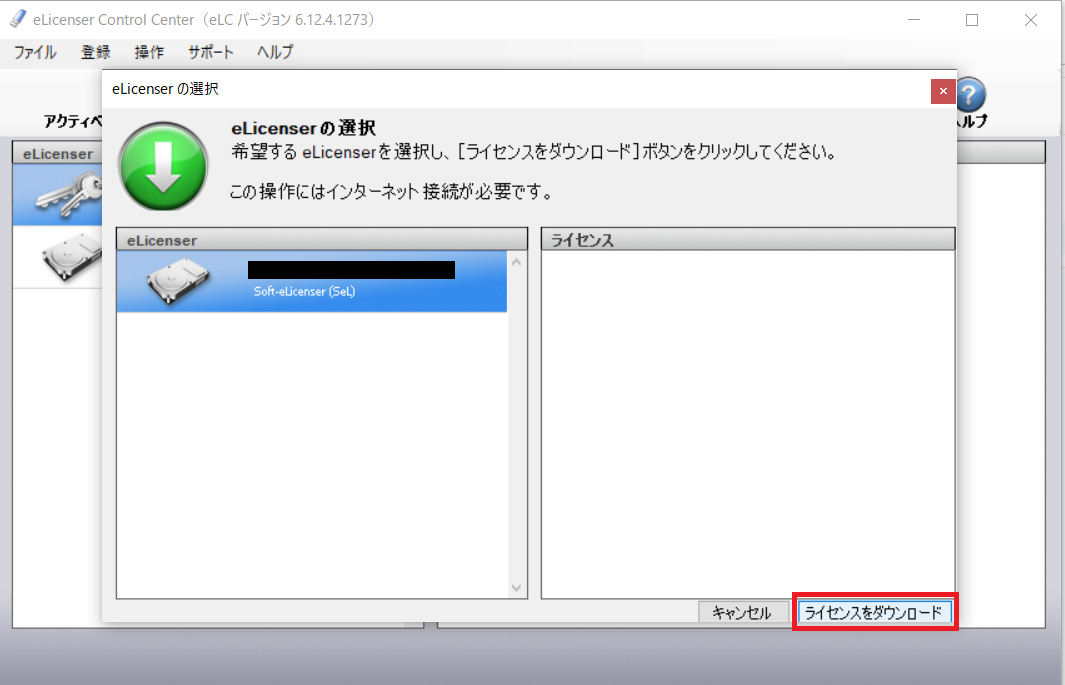Screen dimensions: 1065x685
Task: Open the サポート menu
Action: (x=210, y=52)
